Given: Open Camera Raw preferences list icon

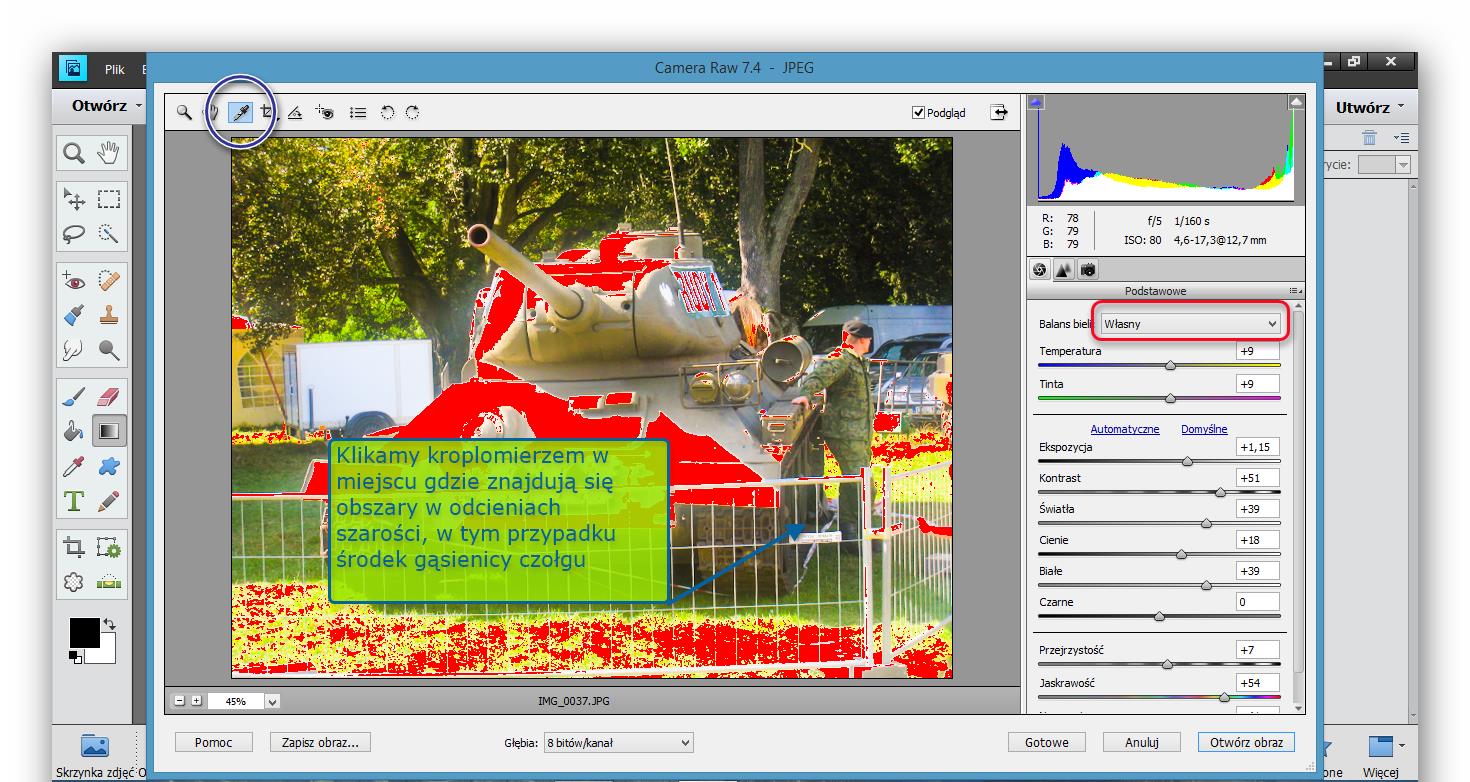Looking at the screenshot, I should click(x=357, y=113).
